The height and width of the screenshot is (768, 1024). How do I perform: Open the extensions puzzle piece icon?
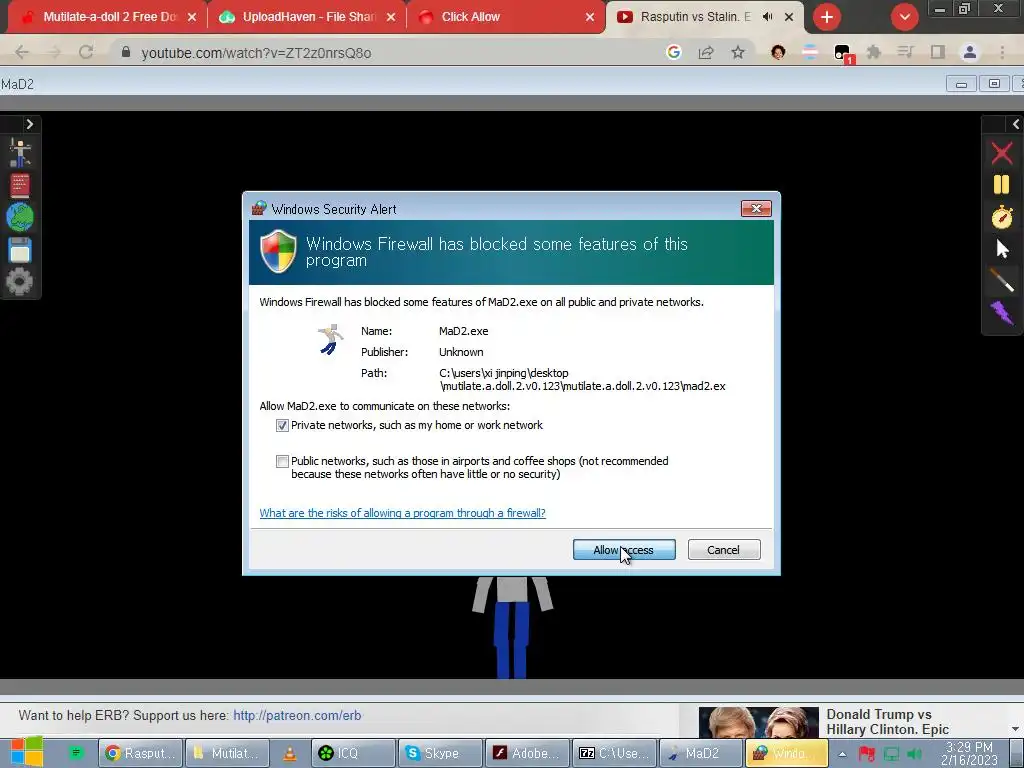tap(874, 52)
